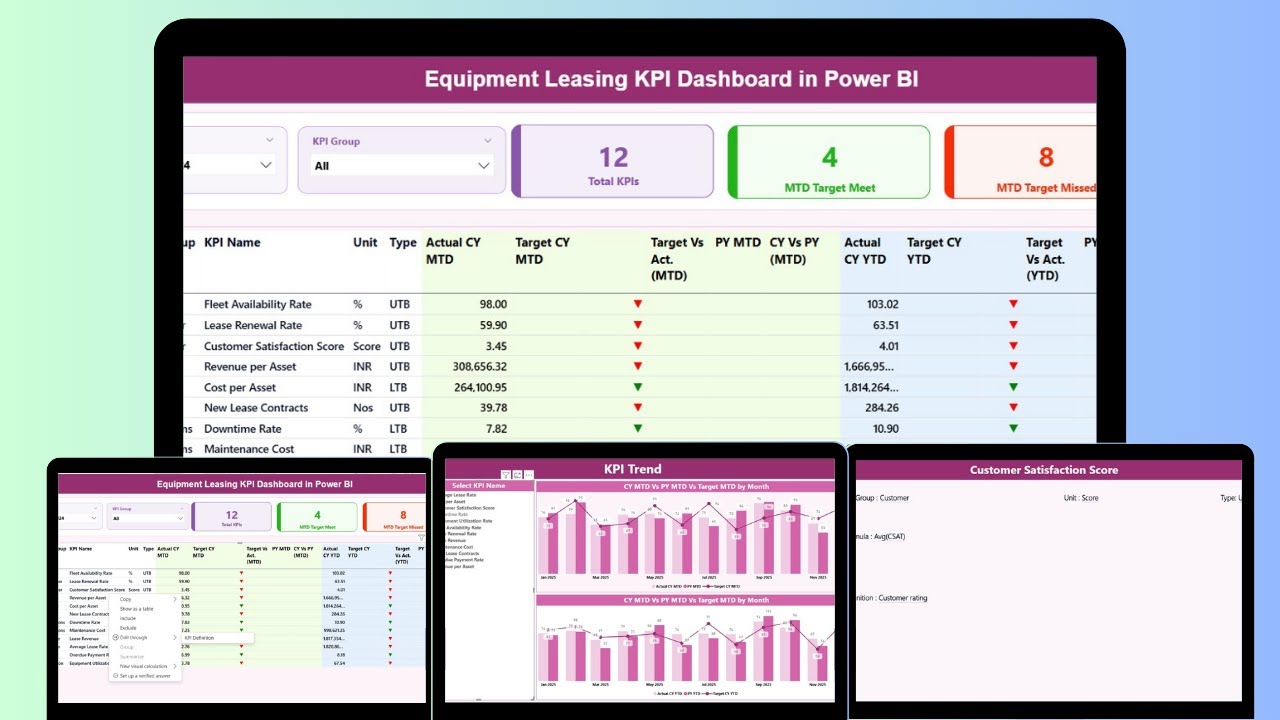Click the Select KPI Name slicer header
The height and width of the screenshot is (720, 1280).
pyautogui.click(x=489, y=486)
